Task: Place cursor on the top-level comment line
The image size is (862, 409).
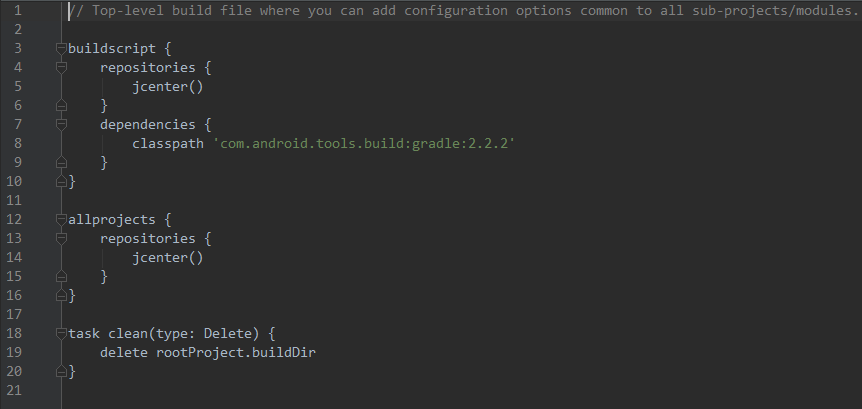Action: point(465,10)
